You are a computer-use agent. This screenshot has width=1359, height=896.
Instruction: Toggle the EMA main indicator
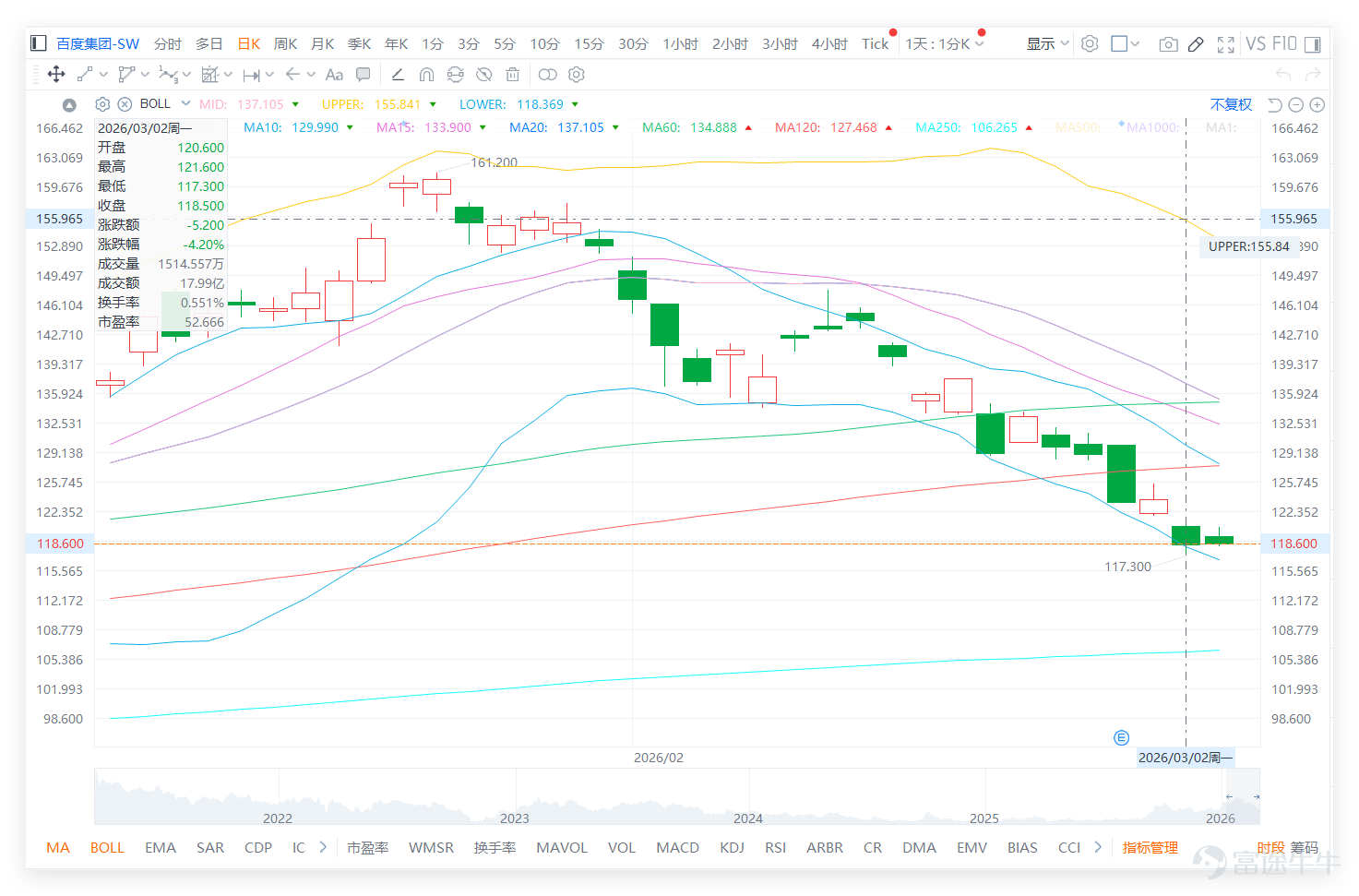(161, 847)
